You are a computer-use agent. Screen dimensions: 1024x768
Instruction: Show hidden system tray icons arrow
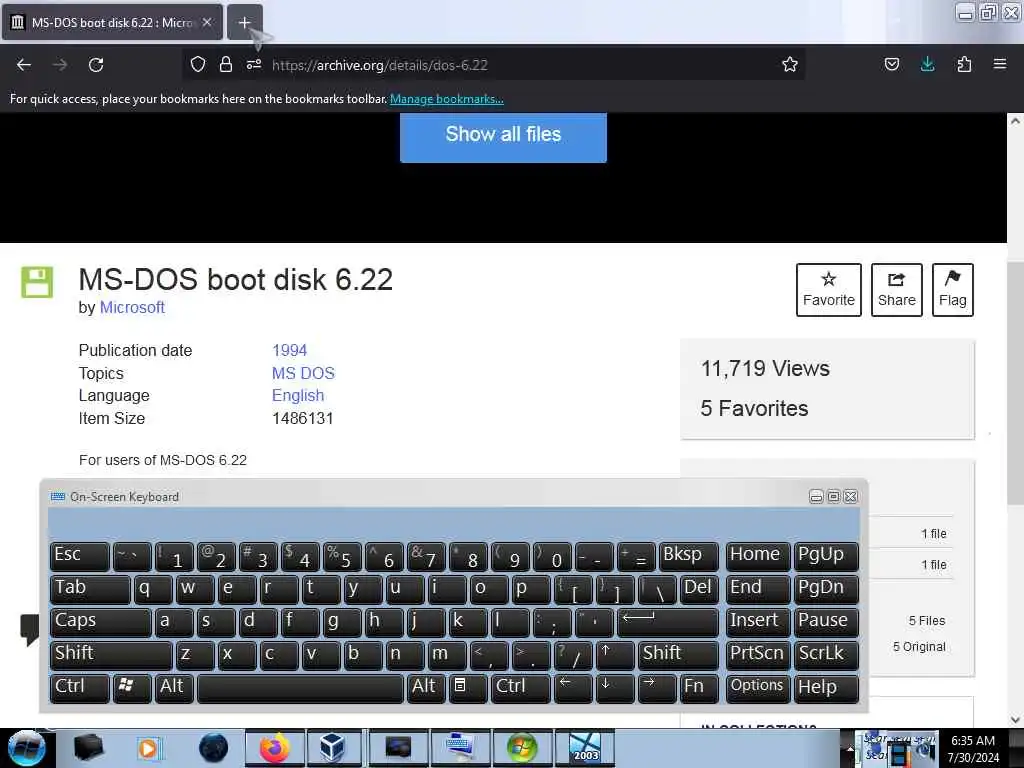849,749
